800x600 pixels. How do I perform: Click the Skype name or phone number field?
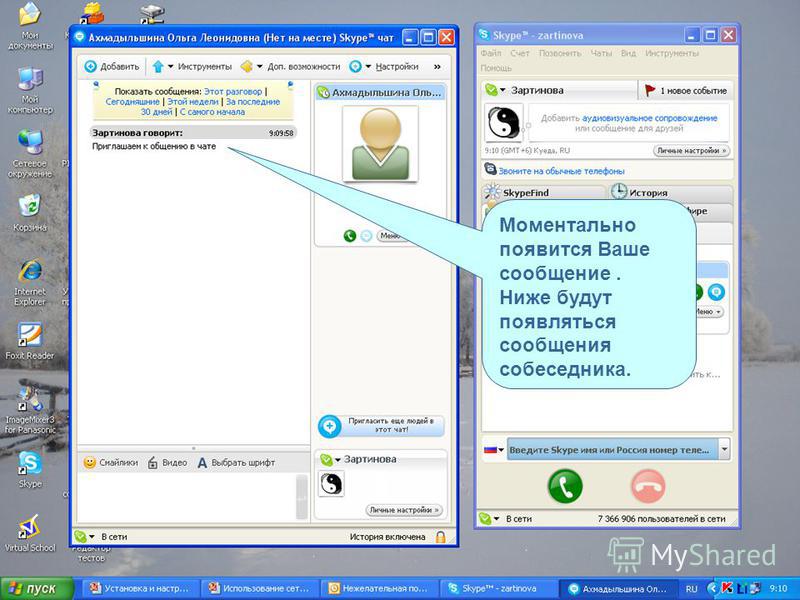[x=612, y=449]
